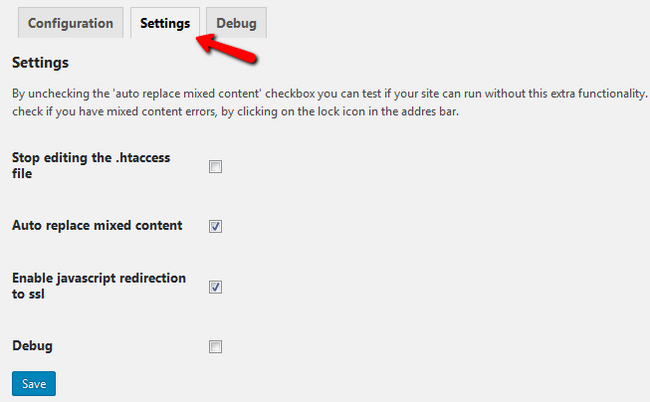This screenshot has height=402, width=650.
Task: Click the word 'file' under .htaccess label
Action: (22, 174)
